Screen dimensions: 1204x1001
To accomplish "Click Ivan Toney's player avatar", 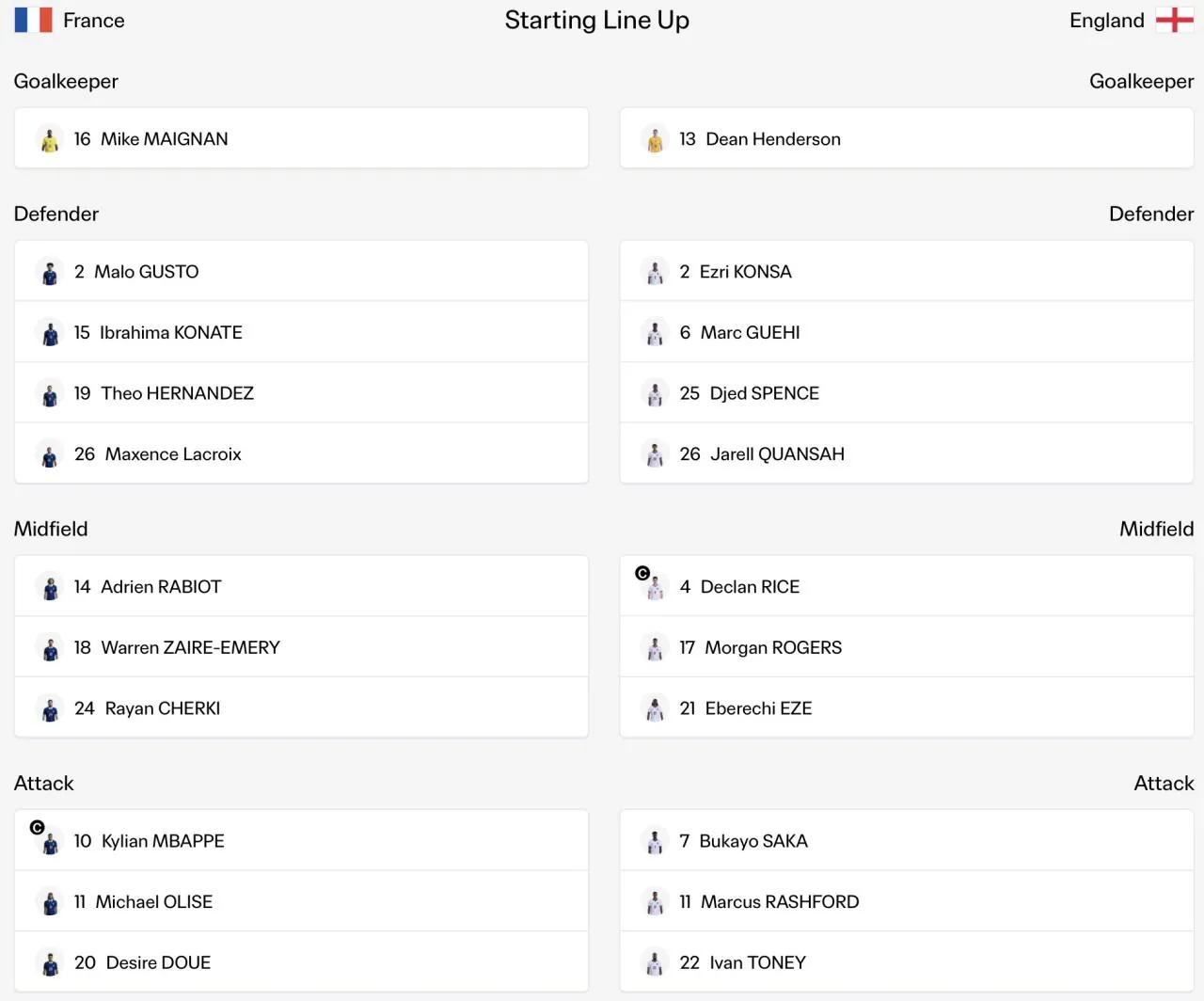I will coord(655,962).
